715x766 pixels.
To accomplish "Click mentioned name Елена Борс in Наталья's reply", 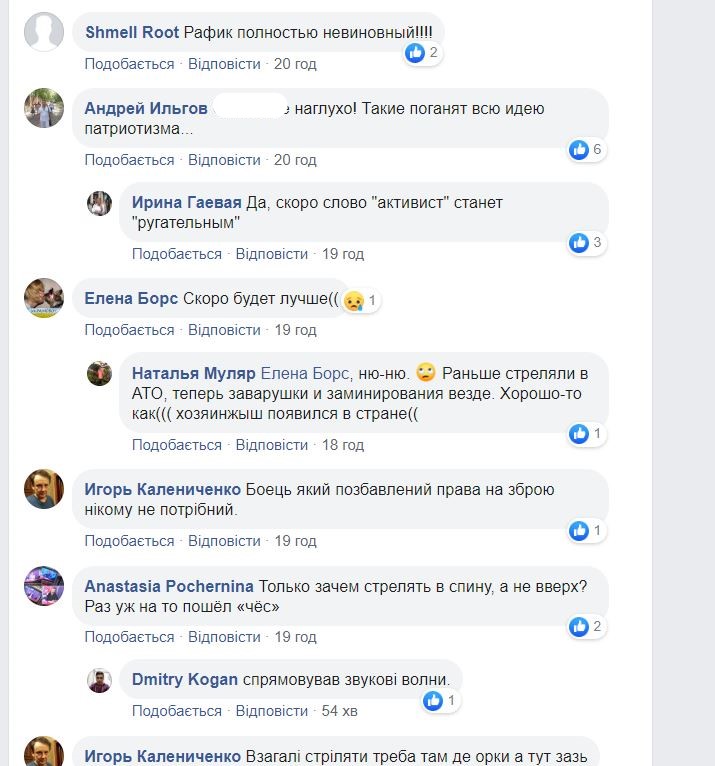I will (304, 373).
